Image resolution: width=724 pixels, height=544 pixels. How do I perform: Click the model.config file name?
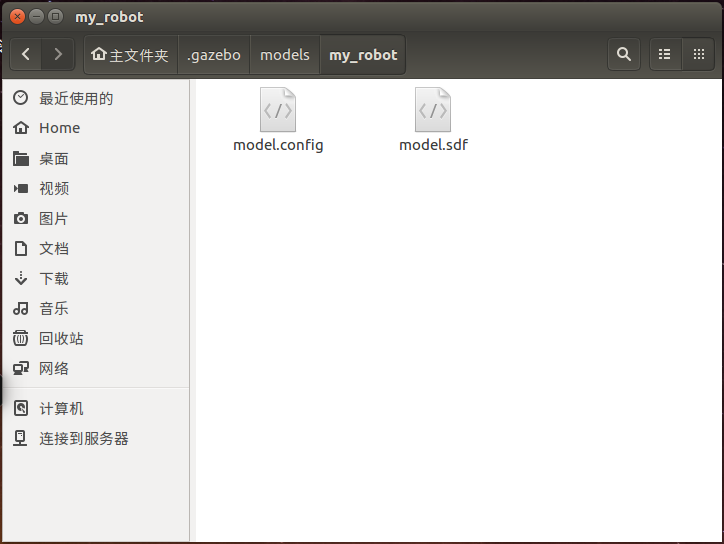[278, 145]
